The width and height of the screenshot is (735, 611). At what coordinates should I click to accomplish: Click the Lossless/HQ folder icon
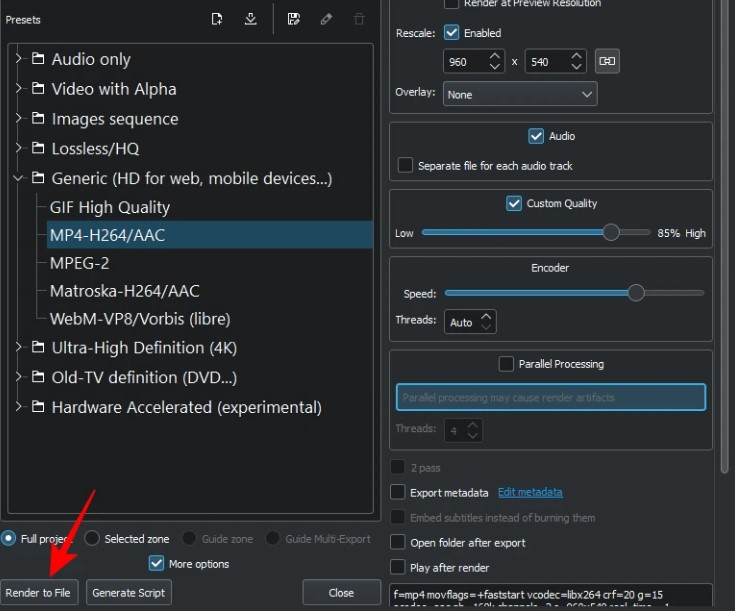pos(38,148)
